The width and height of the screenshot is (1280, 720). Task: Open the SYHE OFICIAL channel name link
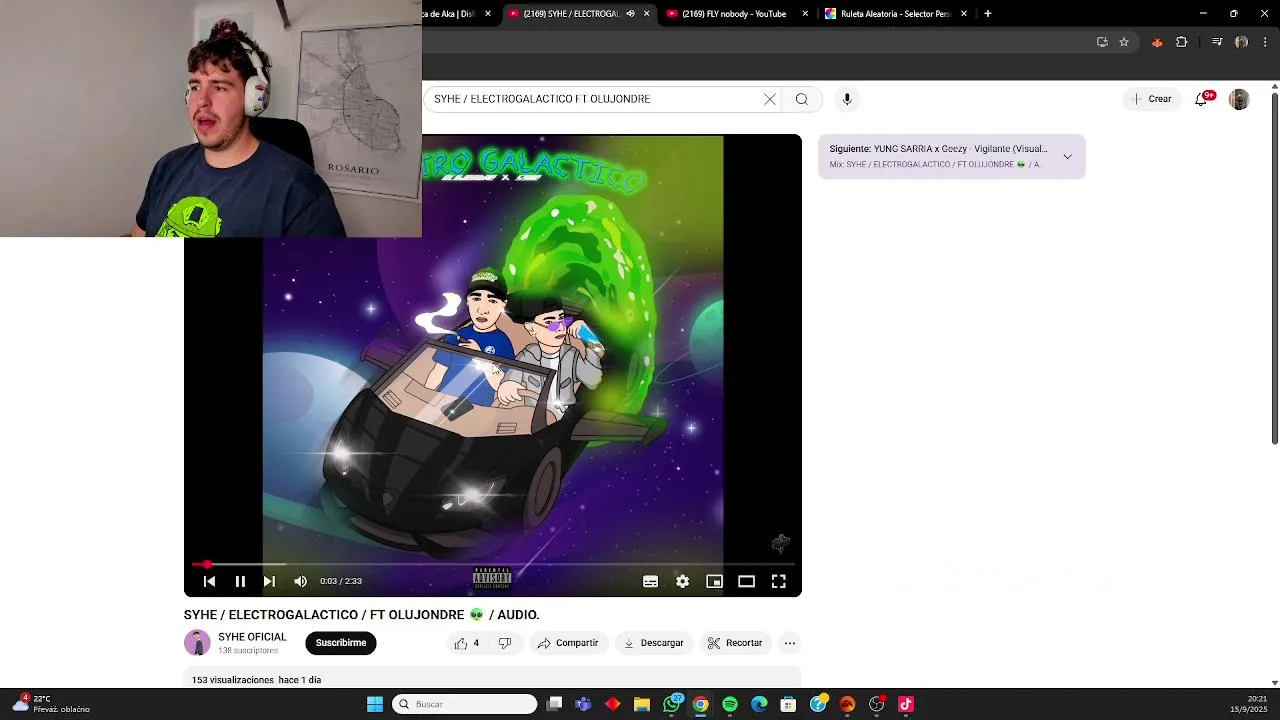[x=252, y=637]
